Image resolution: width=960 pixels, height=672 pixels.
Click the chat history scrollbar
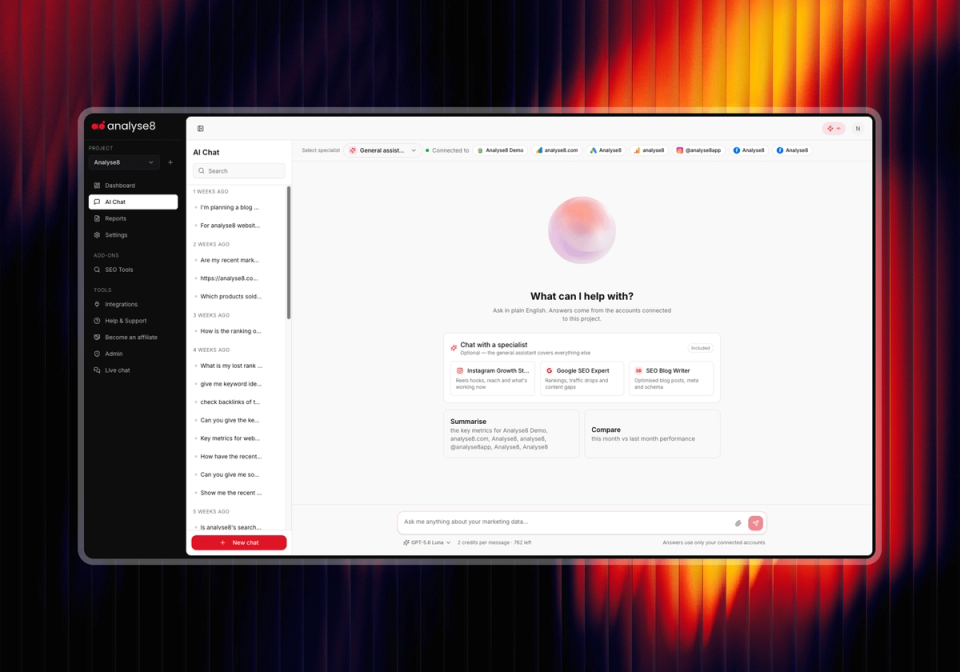pos(288,253)
